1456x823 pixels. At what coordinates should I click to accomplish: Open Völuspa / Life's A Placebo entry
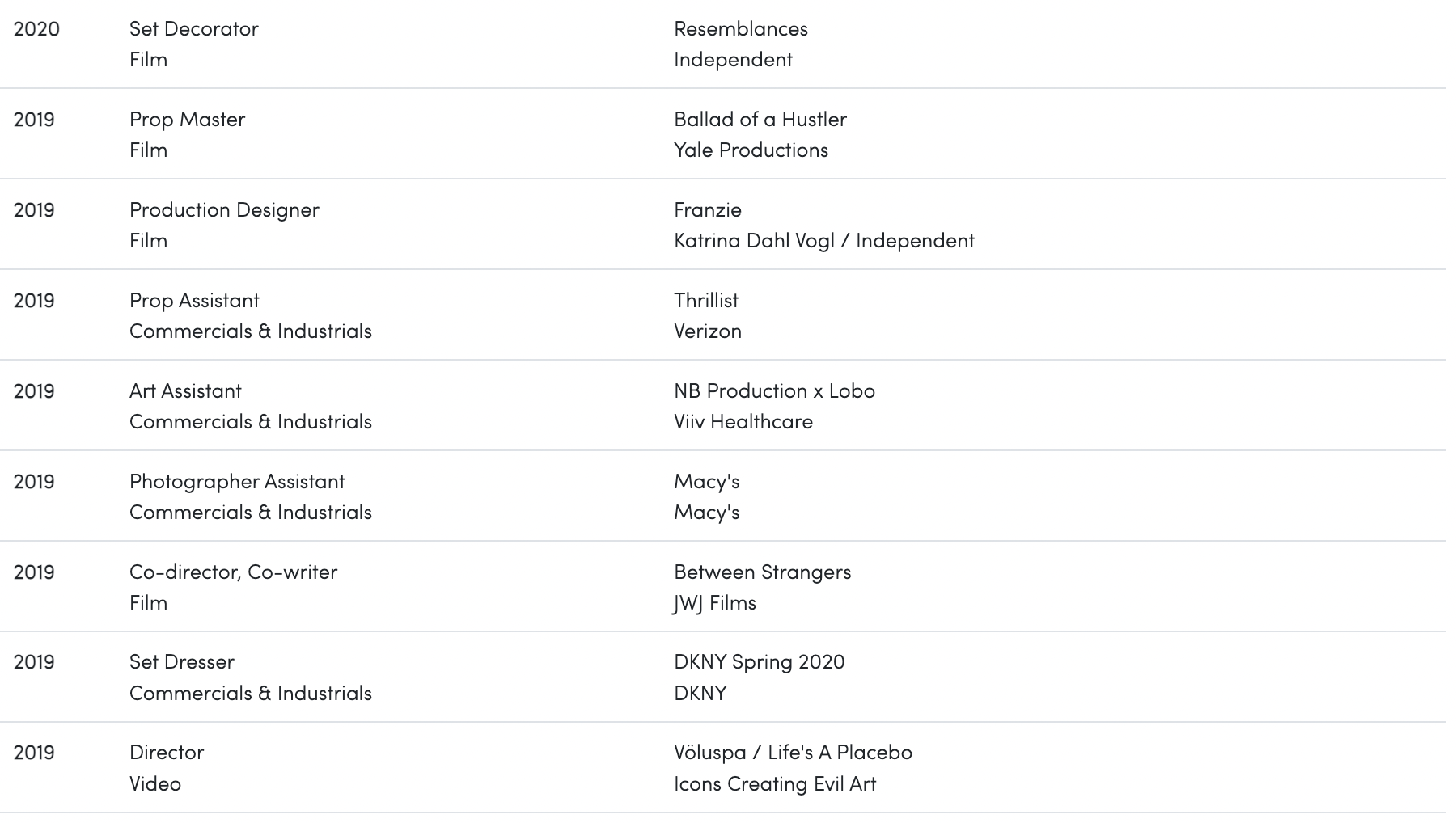pos(793,753)
